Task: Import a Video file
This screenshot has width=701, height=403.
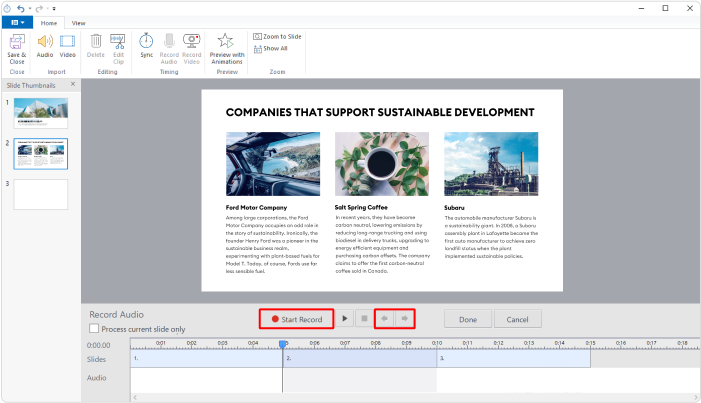Action: (68, 46)
